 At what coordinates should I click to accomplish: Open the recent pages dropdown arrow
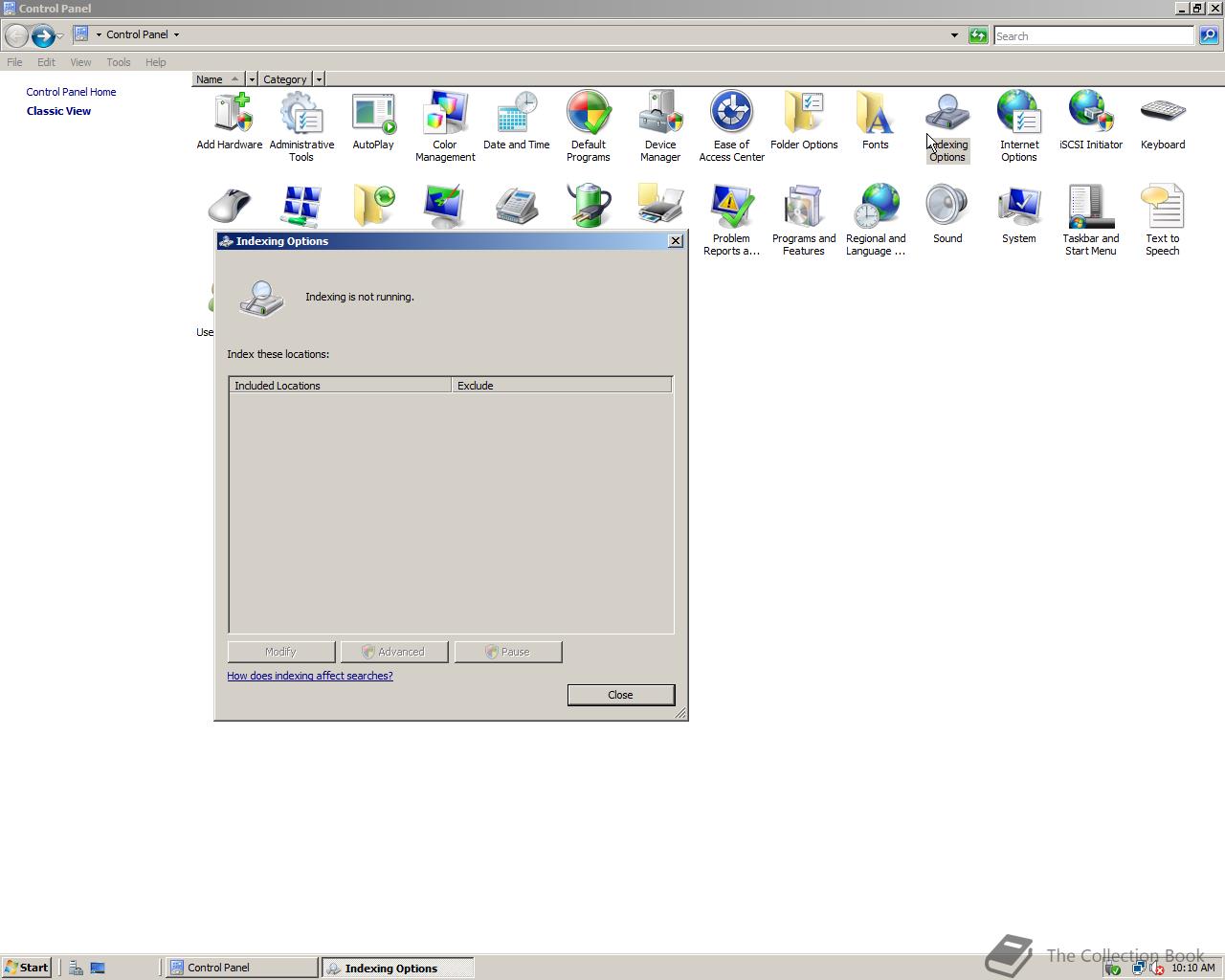click(x=60, y=36)
